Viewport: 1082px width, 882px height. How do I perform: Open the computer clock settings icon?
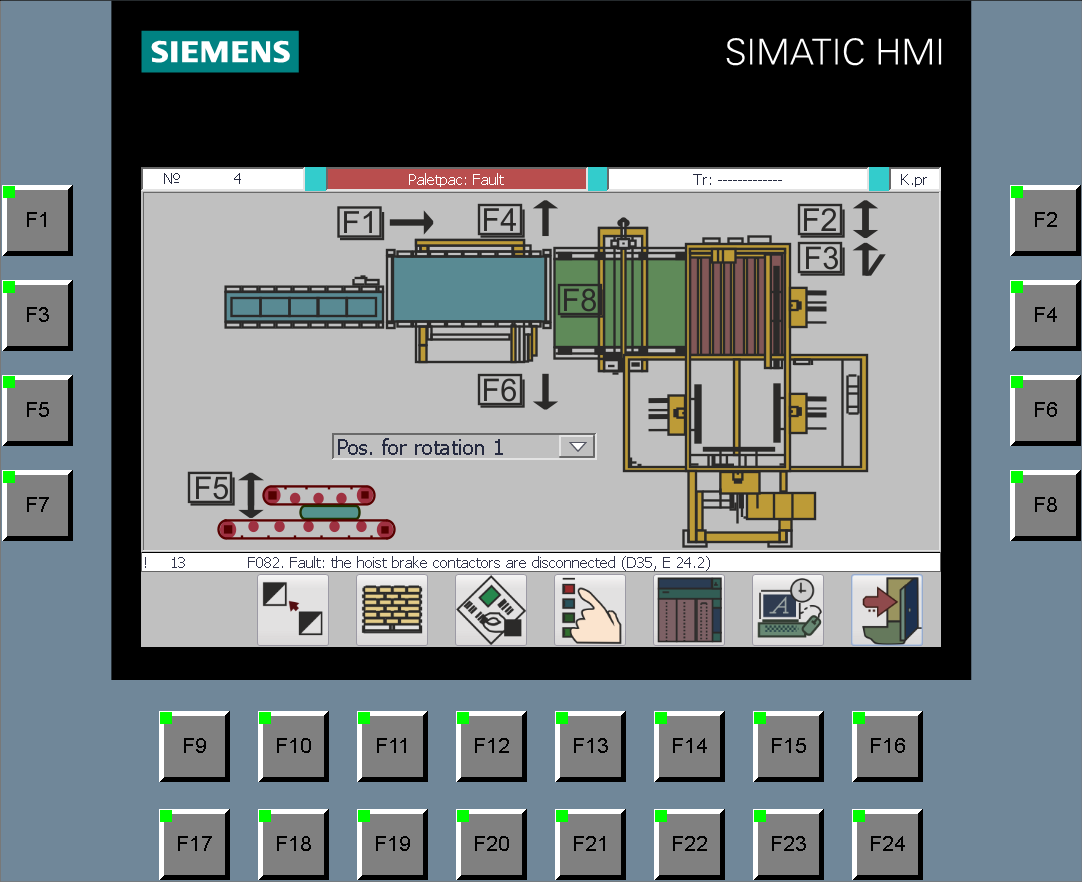(788, 610)
